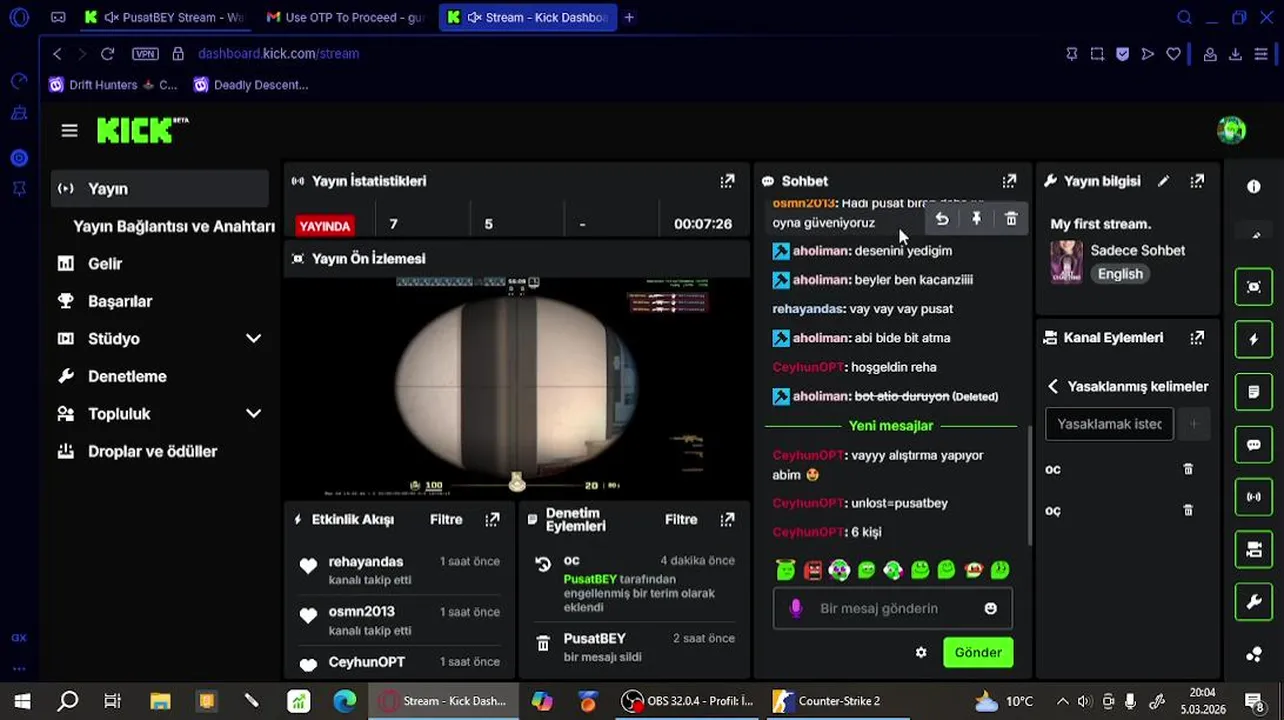Edit stream info with pencil icon
1284x720 pixels.
[x=1163, y=181]
